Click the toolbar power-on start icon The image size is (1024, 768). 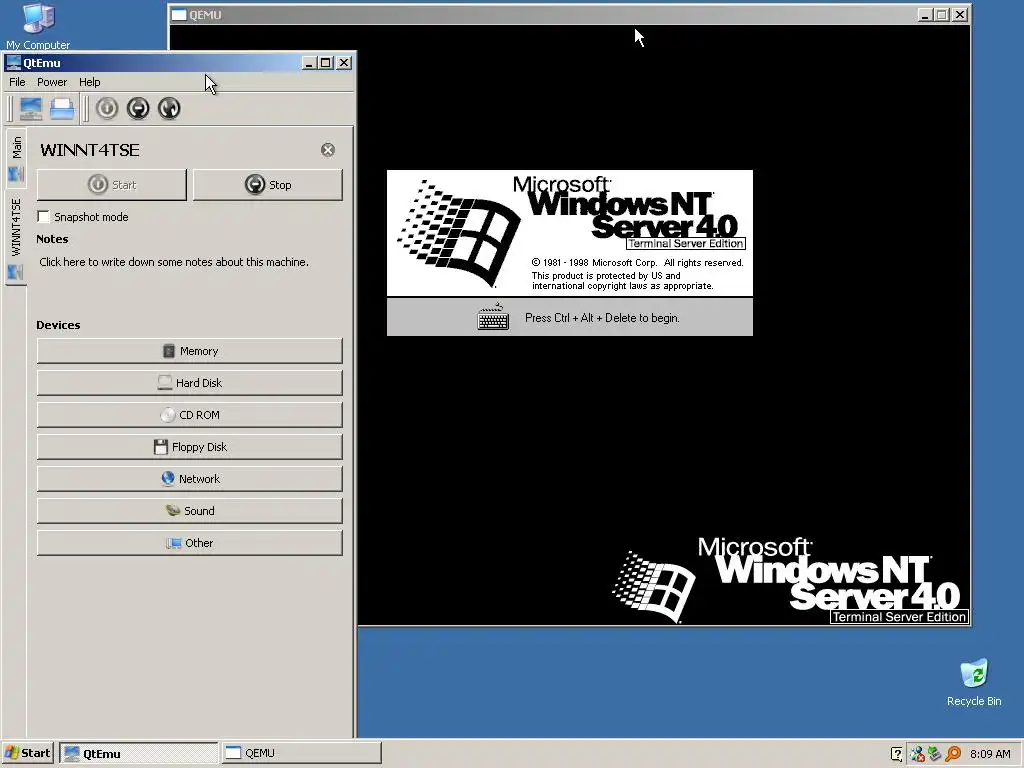(107, 108)
